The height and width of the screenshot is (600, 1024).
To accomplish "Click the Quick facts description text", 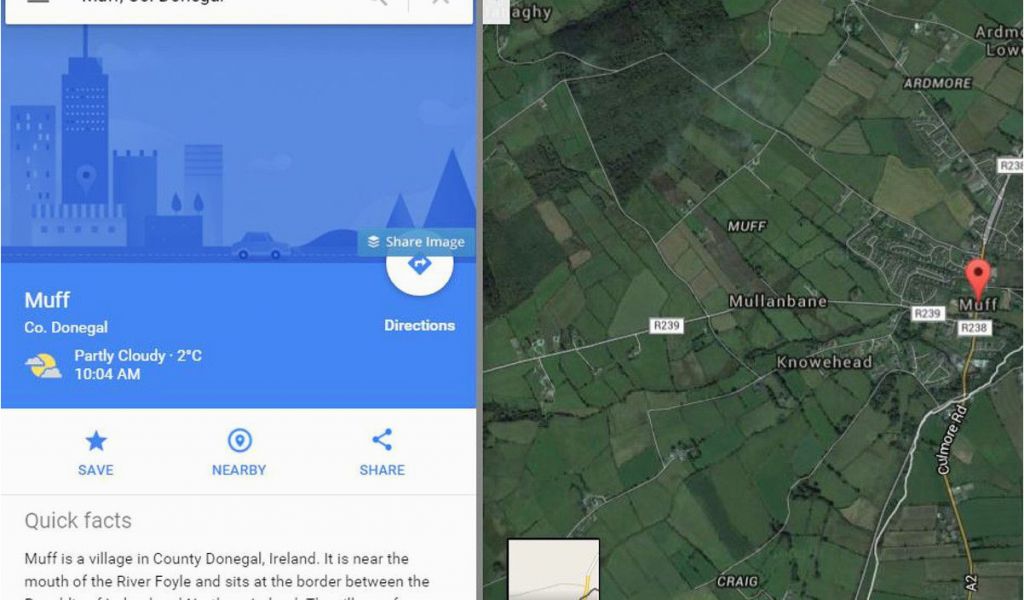I will [227, 576].
